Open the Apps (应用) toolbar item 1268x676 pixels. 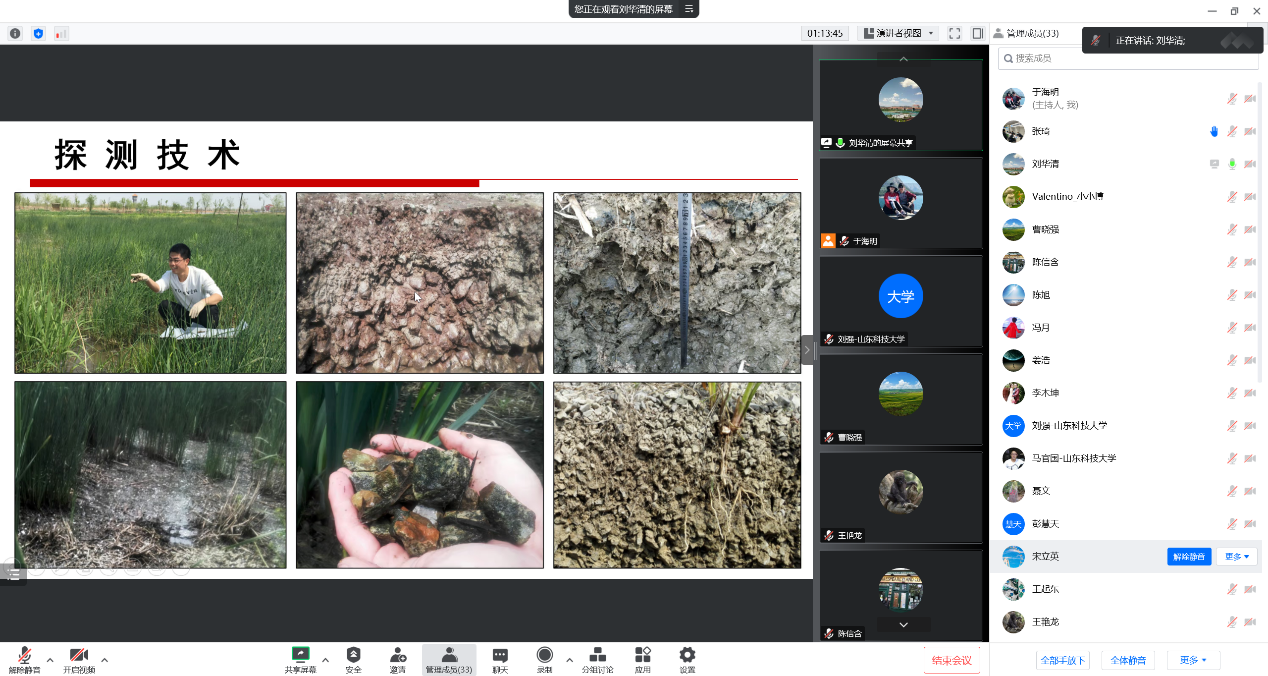(642, 656)
